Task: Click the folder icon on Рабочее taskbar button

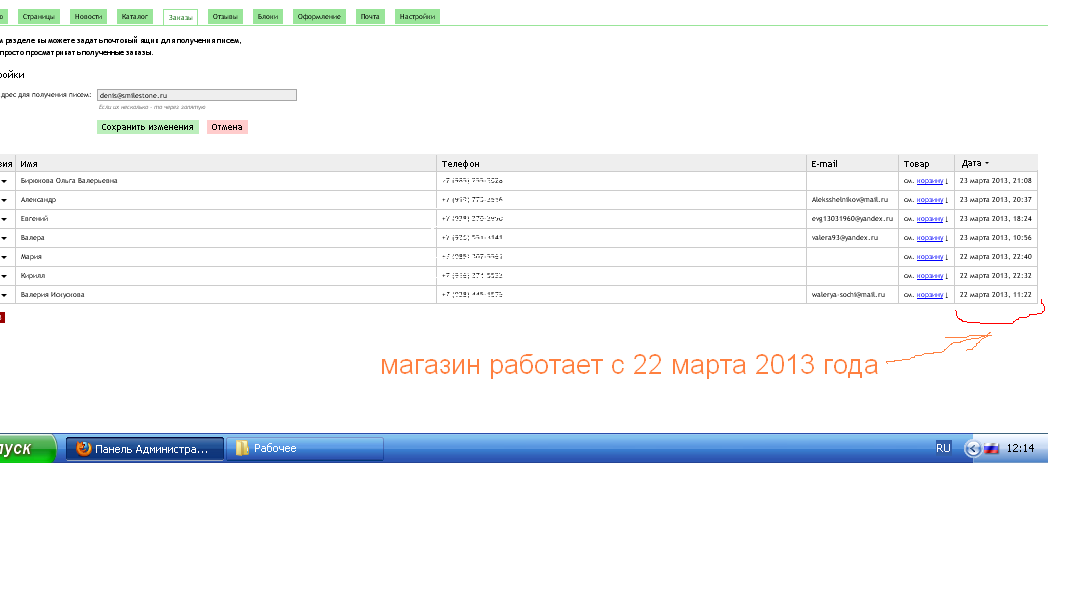Action: click(242, 448)
